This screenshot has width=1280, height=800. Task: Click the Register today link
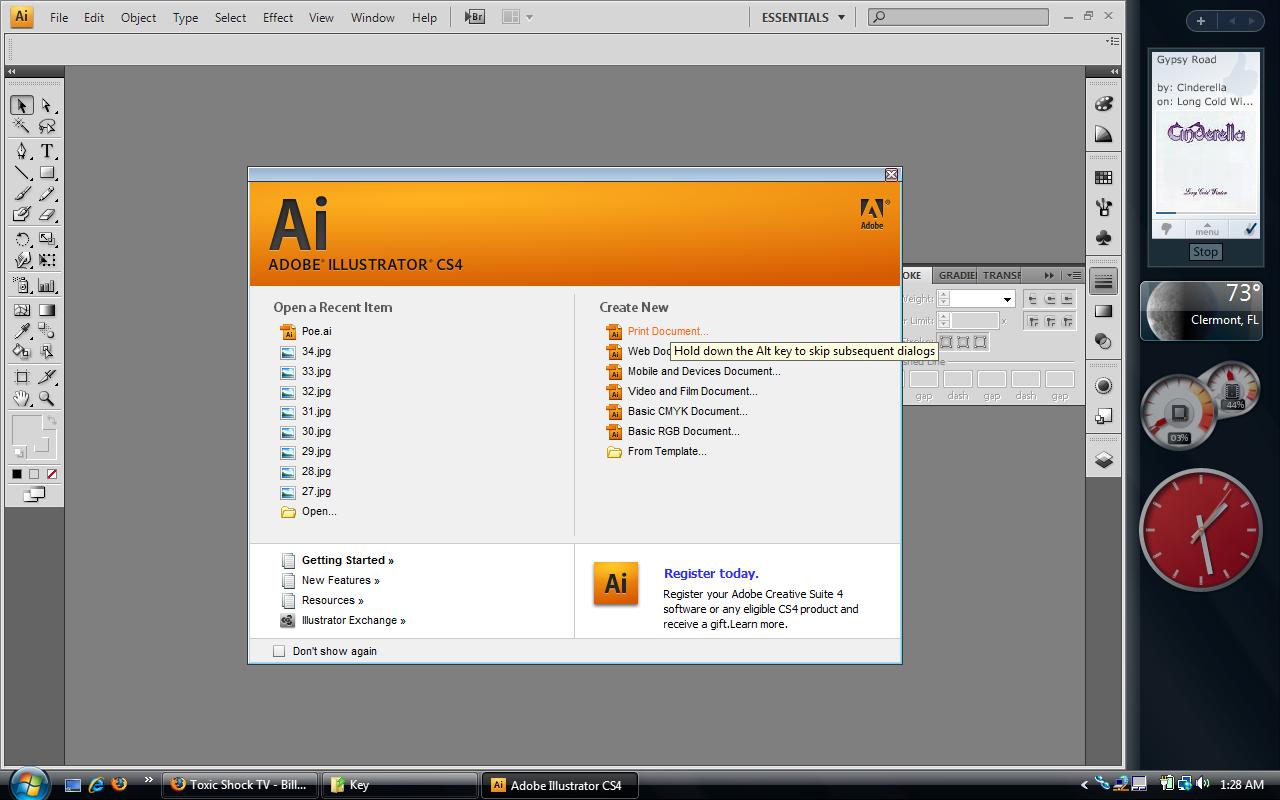(x=711, y=573)
